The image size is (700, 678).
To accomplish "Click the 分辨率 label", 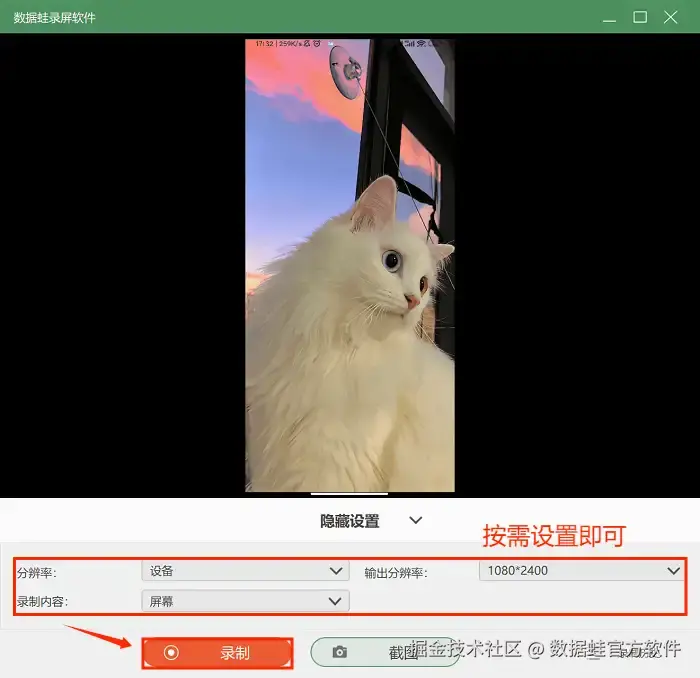I will (x=37, y=573).
